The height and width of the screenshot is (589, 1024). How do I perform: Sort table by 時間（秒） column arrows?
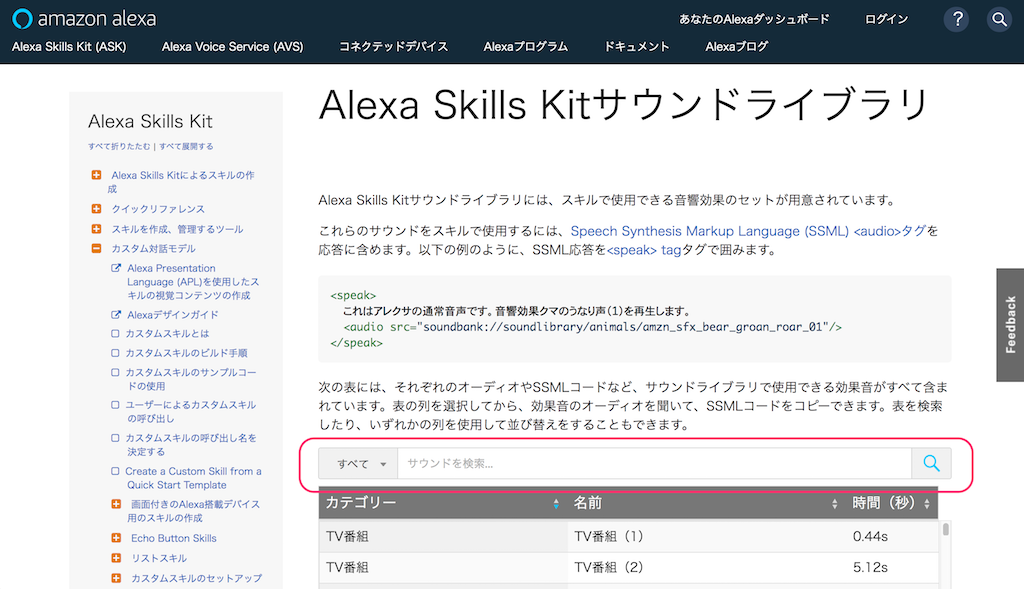(x=927, y=503)
